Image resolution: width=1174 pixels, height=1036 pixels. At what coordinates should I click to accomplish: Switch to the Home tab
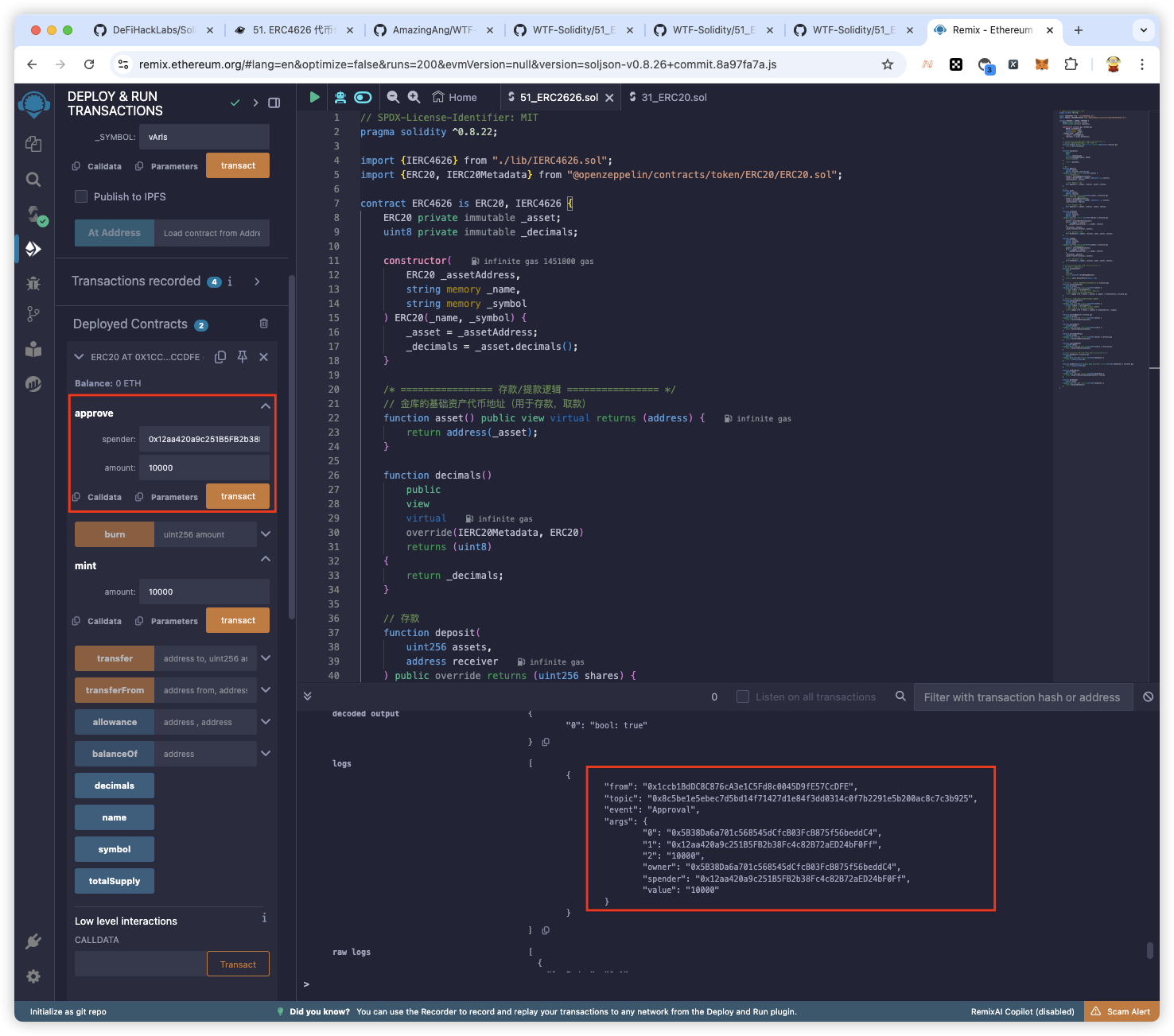click(455, 97)
